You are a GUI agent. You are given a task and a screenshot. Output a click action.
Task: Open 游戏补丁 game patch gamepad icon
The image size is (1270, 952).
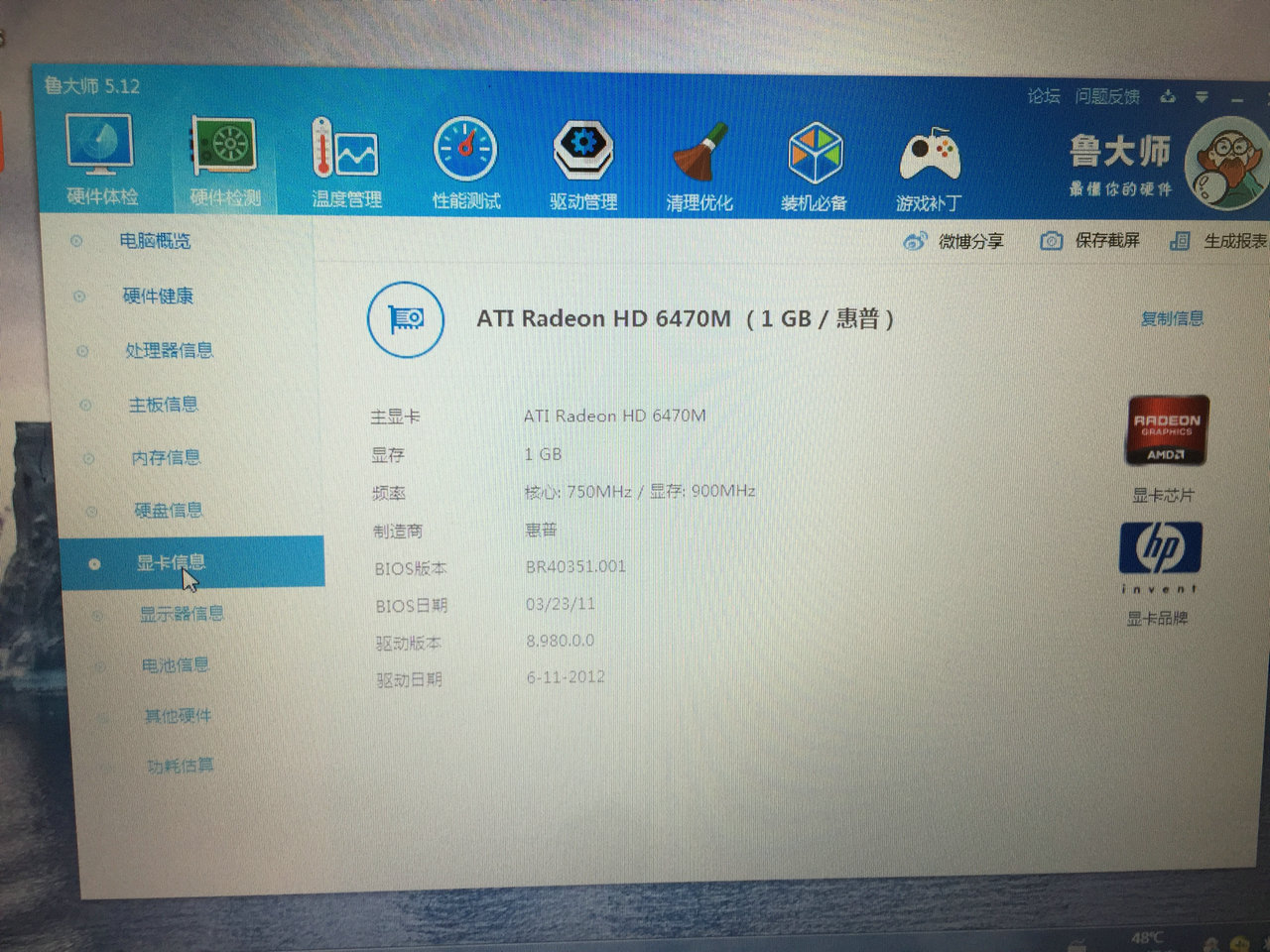pyautogui.click(x=929, y=170)
